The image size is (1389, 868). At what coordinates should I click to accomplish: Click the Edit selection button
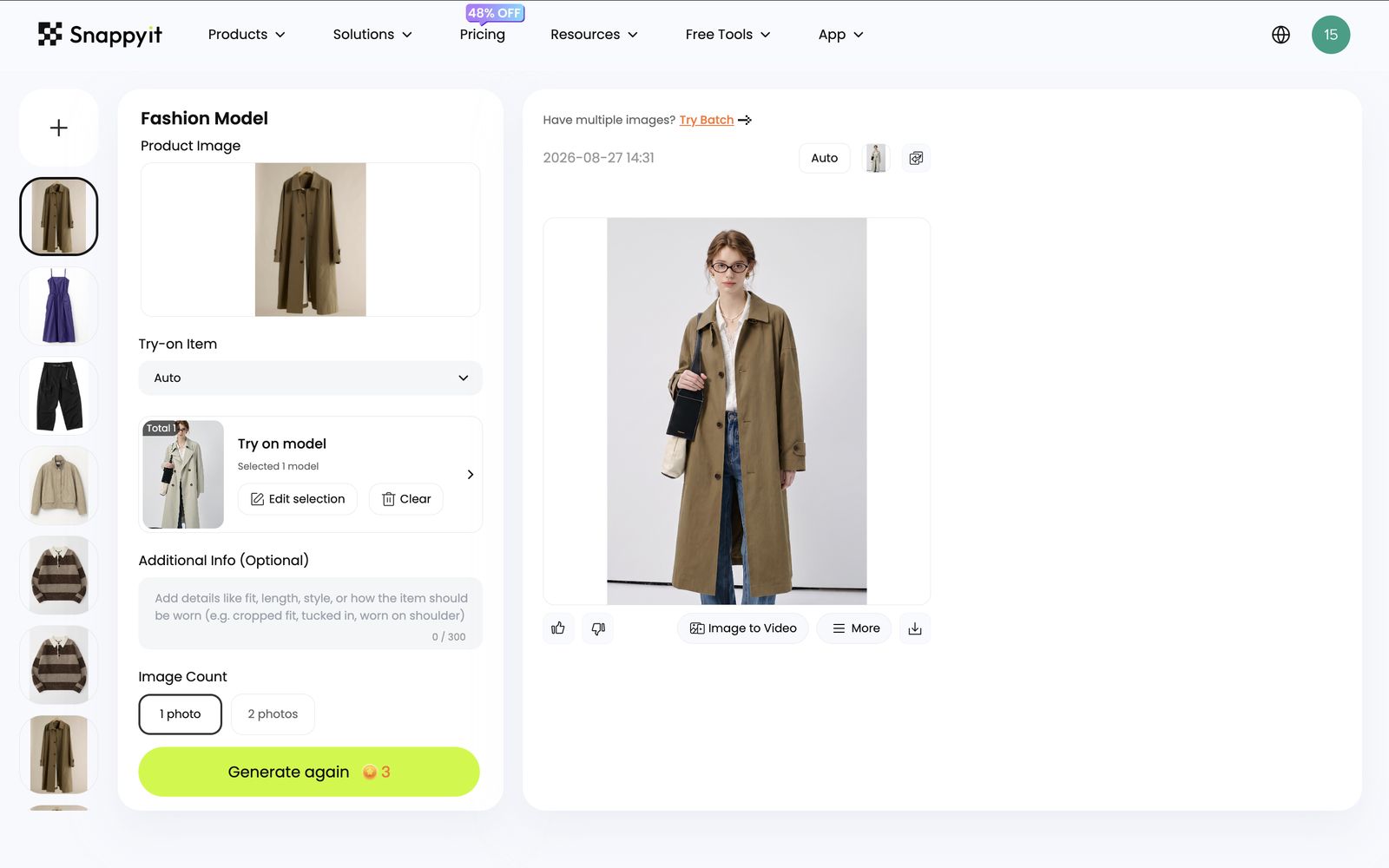pos(298,499)
